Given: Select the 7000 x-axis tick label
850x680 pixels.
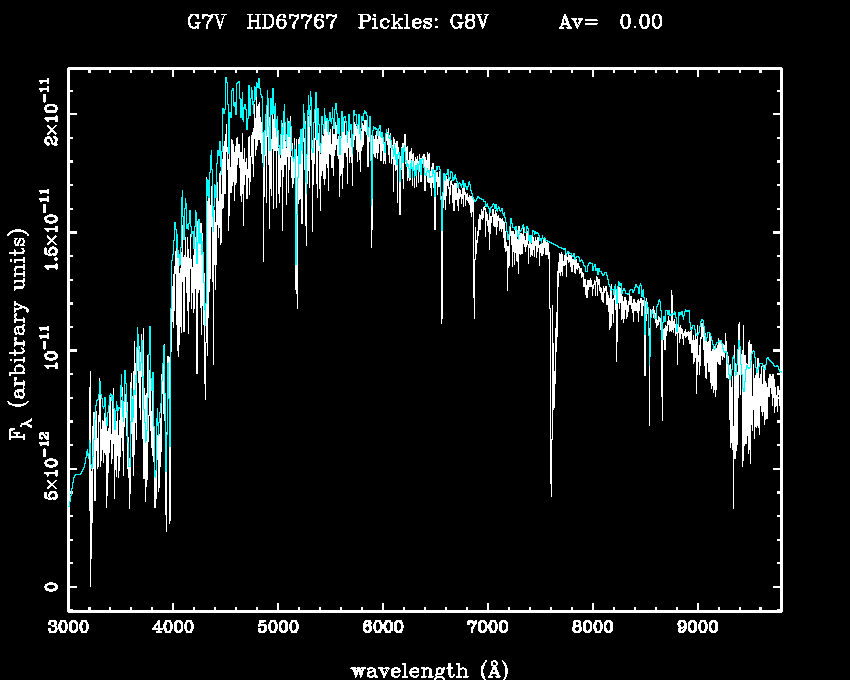Looking at the screenshot, I should (488, 628).
